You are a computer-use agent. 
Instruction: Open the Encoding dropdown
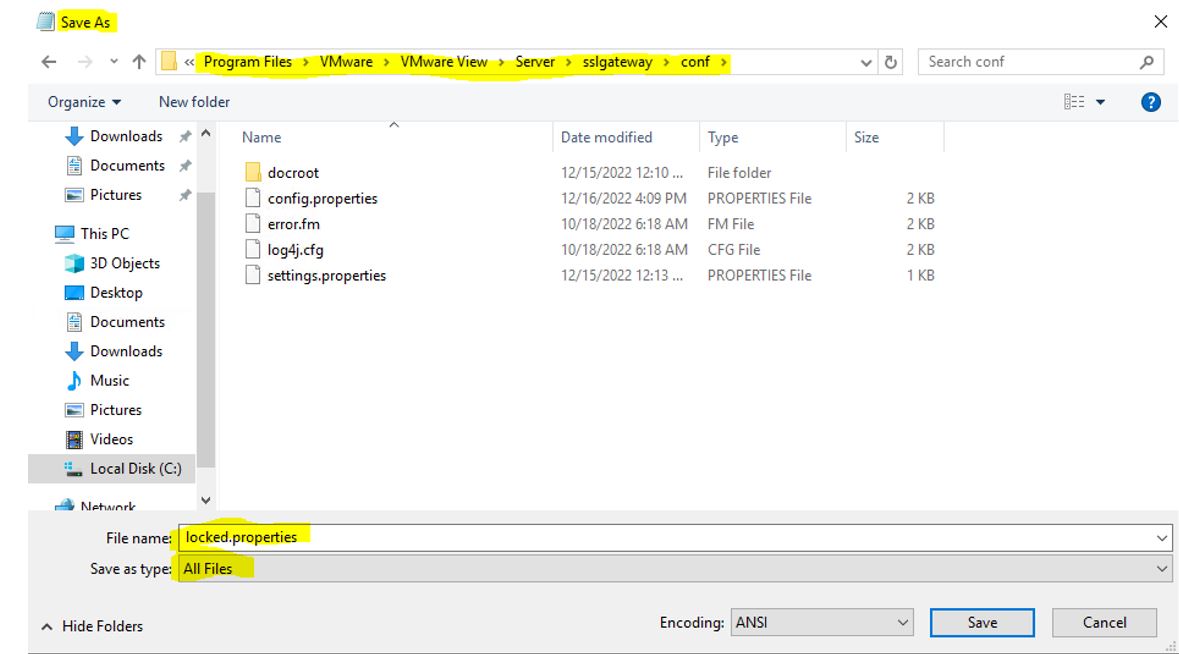coord(822,622)
